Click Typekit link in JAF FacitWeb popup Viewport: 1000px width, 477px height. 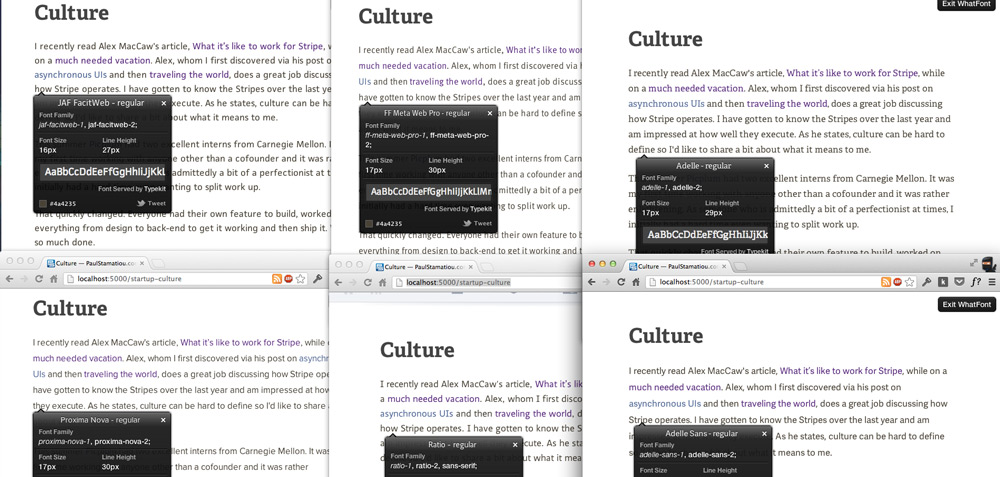[155, 189]
